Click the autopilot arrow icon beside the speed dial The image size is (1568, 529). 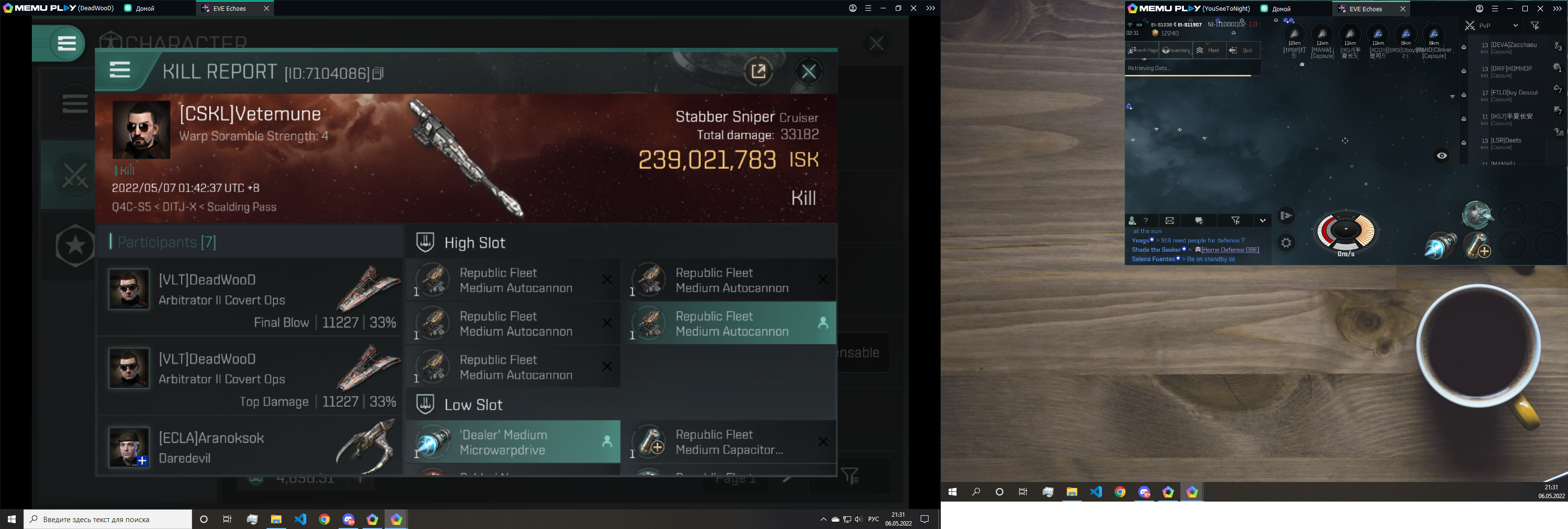coord(1286,216)
